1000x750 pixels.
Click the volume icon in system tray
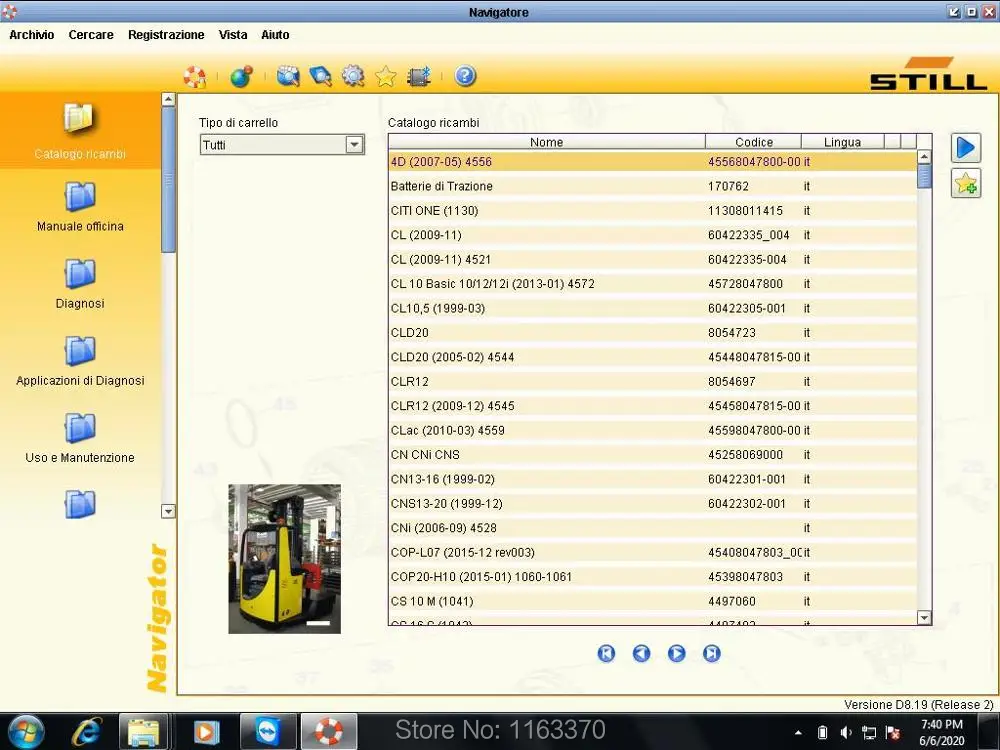846,733
